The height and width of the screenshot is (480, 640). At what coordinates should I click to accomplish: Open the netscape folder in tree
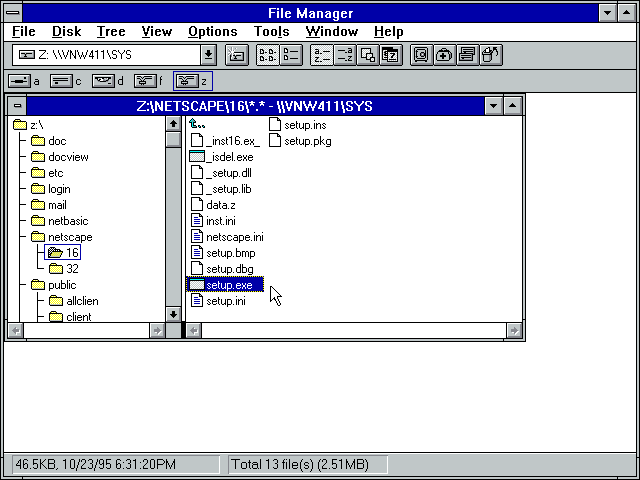pyautogui.click(x=62, y=237)
